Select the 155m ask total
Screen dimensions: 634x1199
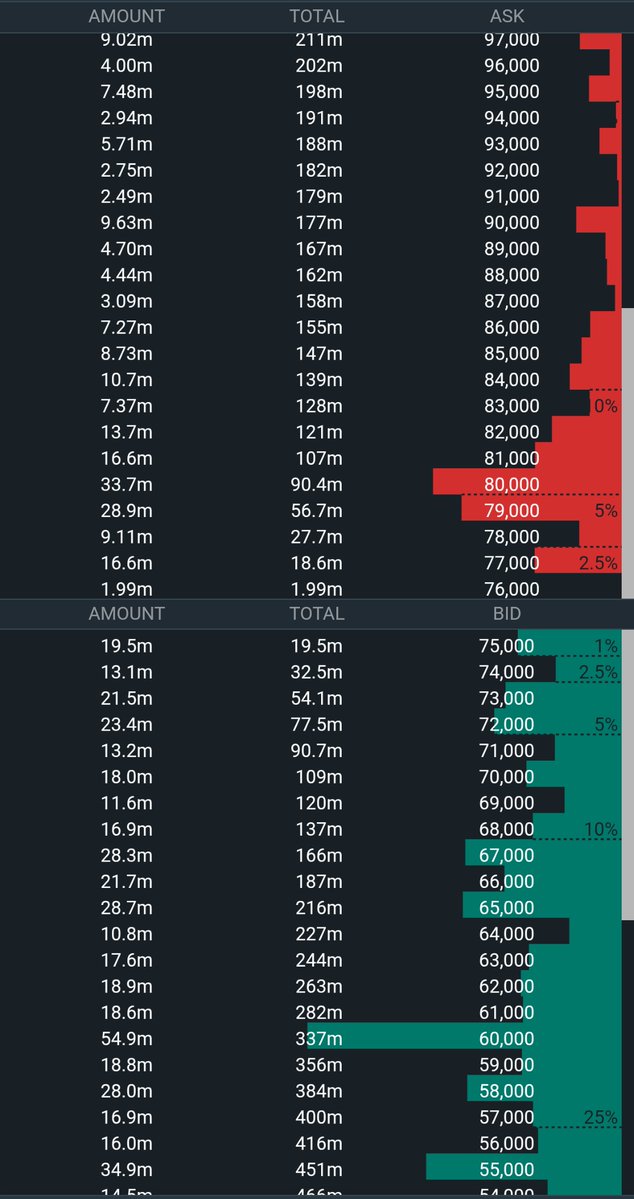coord(319,327)
